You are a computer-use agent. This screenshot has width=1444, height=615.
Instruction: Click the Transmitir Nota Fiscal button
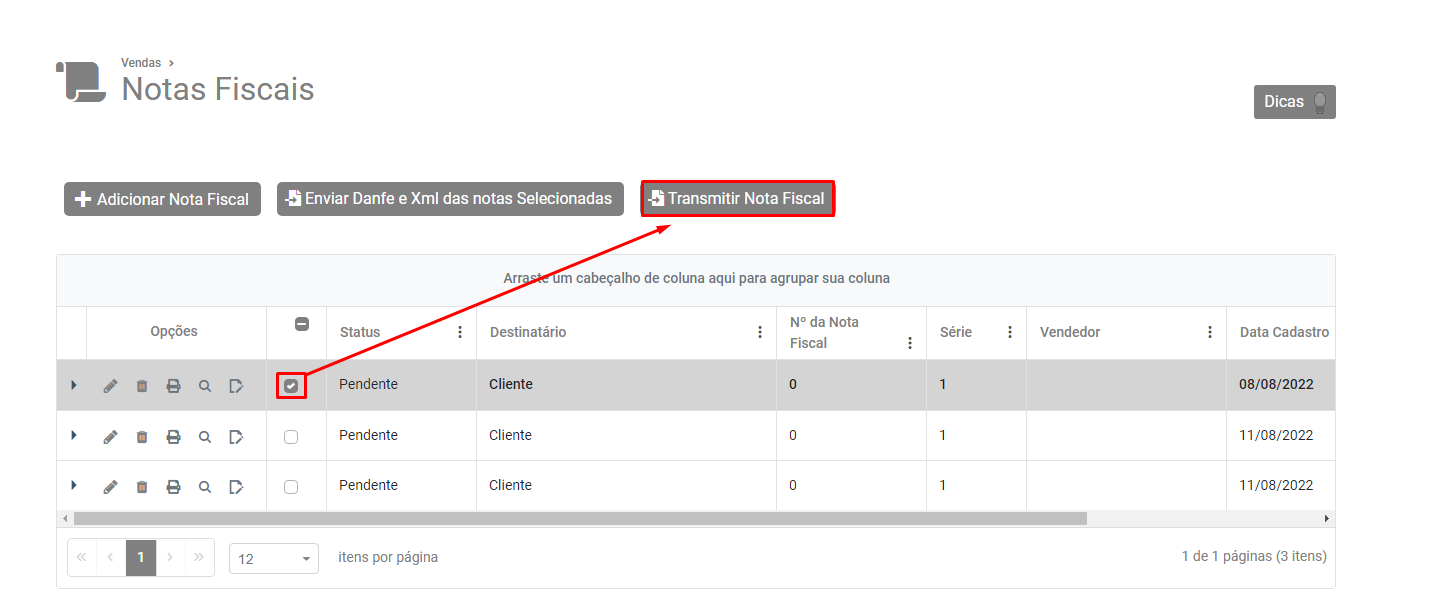[x=737, y=198]
